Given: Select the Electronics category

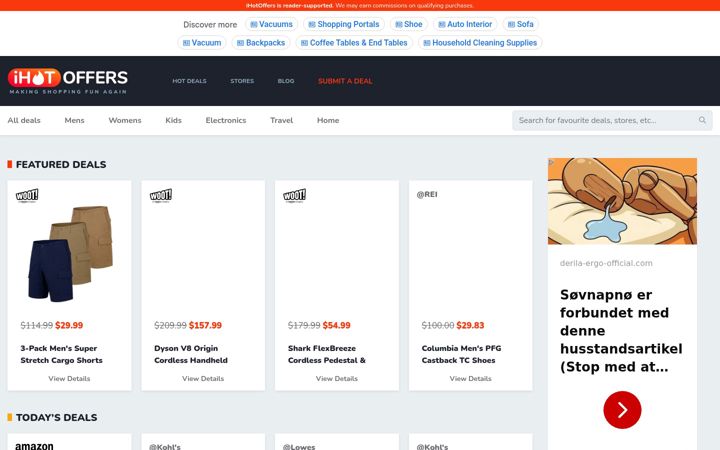Looking at the screenshot, I should tap(226, 120).
